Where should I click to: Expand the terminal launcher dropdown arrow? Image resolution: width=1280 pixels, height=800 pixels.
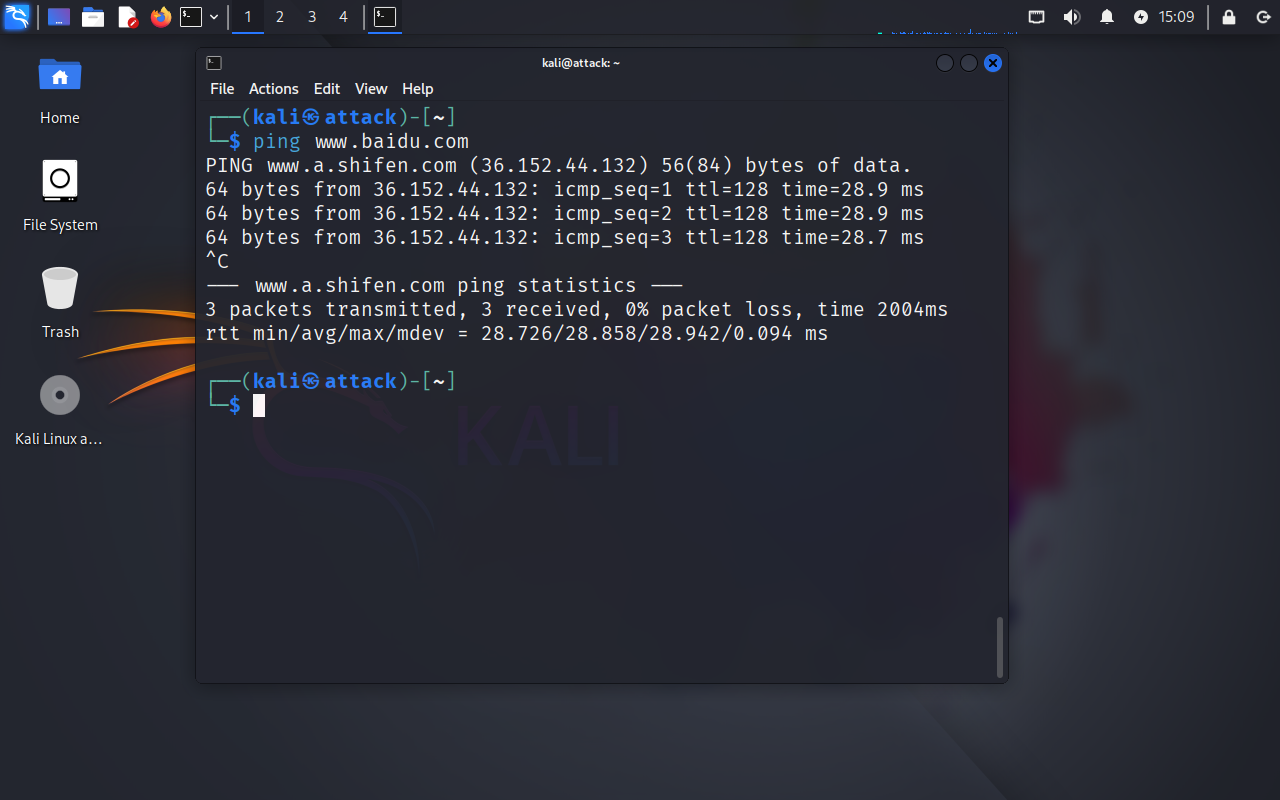(x=214, y=17)
